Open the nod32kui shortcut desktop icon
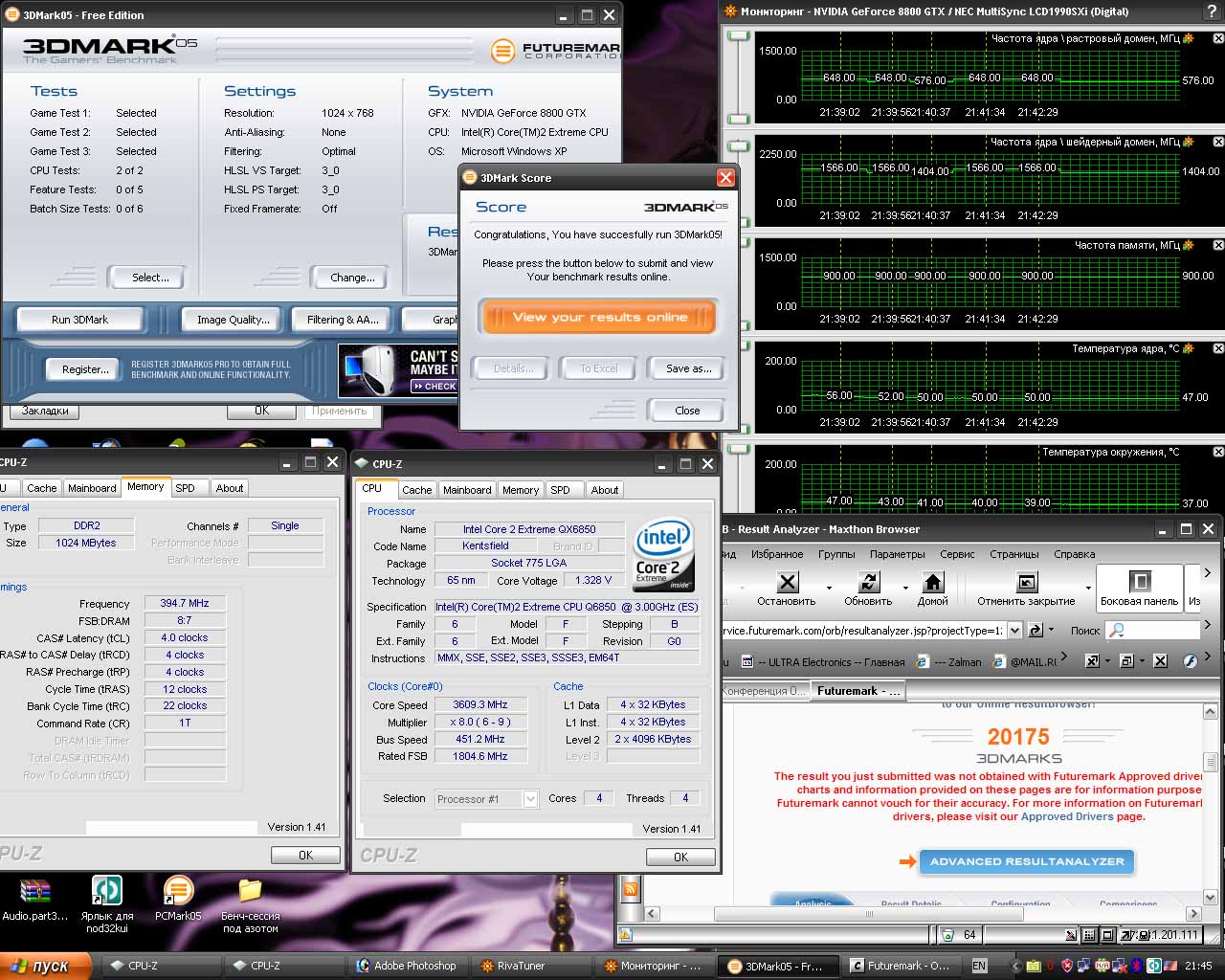1225x980 pixels. coord(106,903)
